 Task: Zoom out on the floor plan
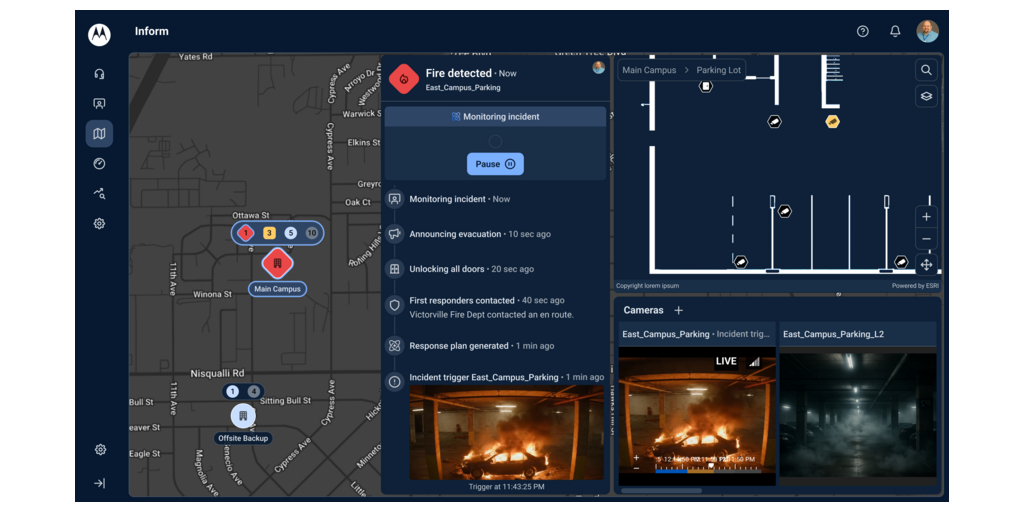click(926, 240)
